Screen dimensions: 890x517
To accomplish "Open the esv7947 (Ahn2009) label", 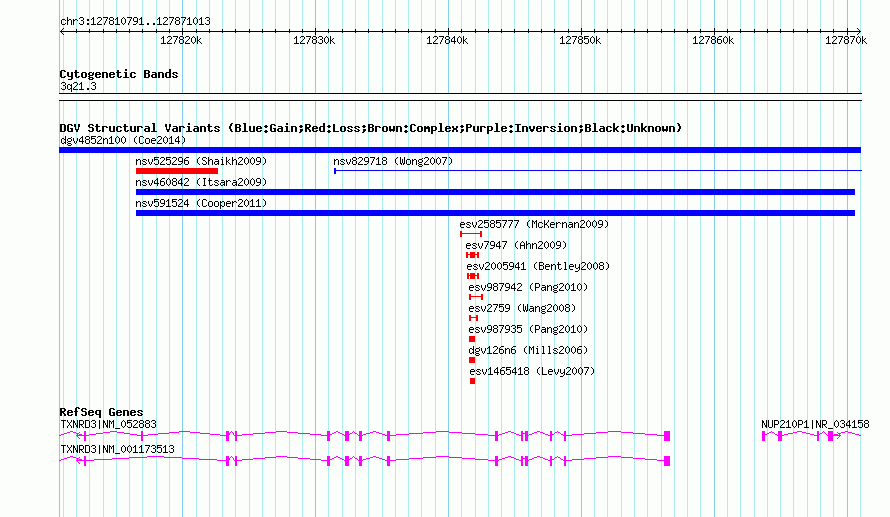I will click(x=516, y=245).
